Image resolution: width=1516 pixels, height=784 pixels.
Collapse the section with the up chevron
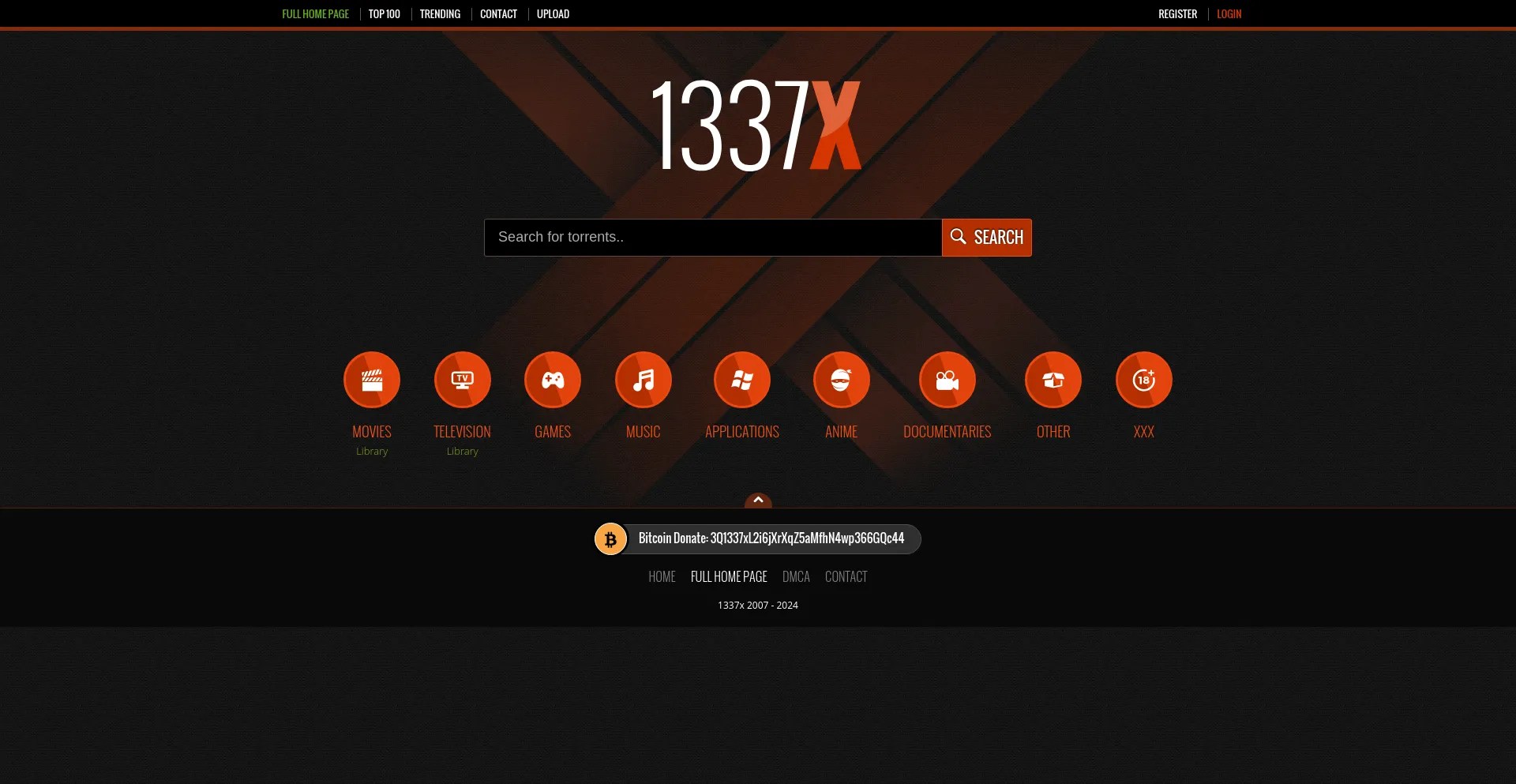point(758,501)
